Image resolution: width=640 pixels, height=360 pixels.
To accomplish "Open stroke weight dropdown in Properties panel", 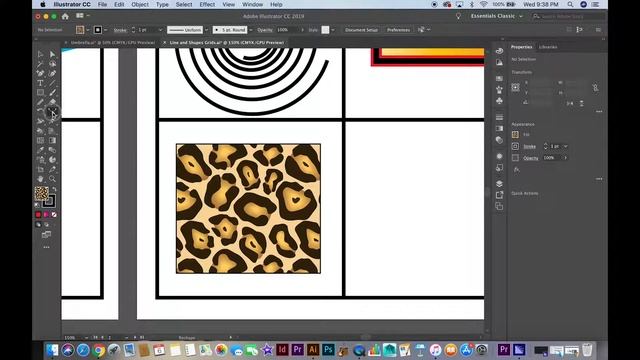I will tap(565, 146).
